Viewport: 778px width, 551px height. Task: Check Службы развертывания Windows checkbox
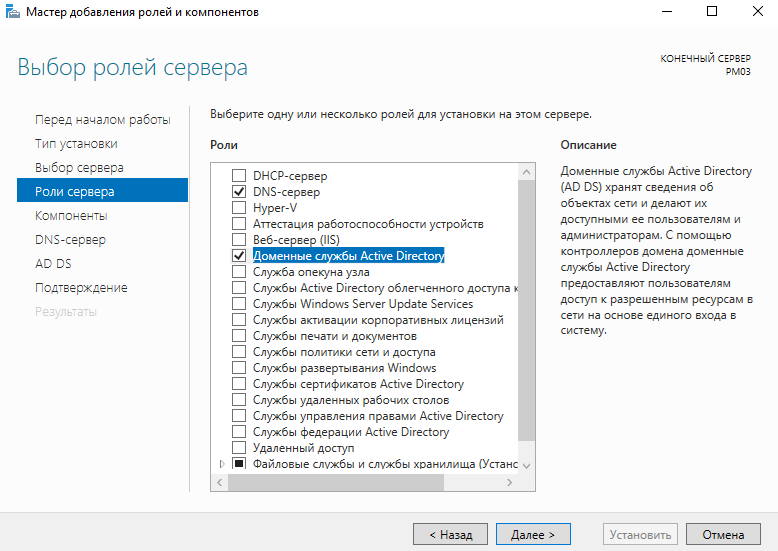point(239,368)
